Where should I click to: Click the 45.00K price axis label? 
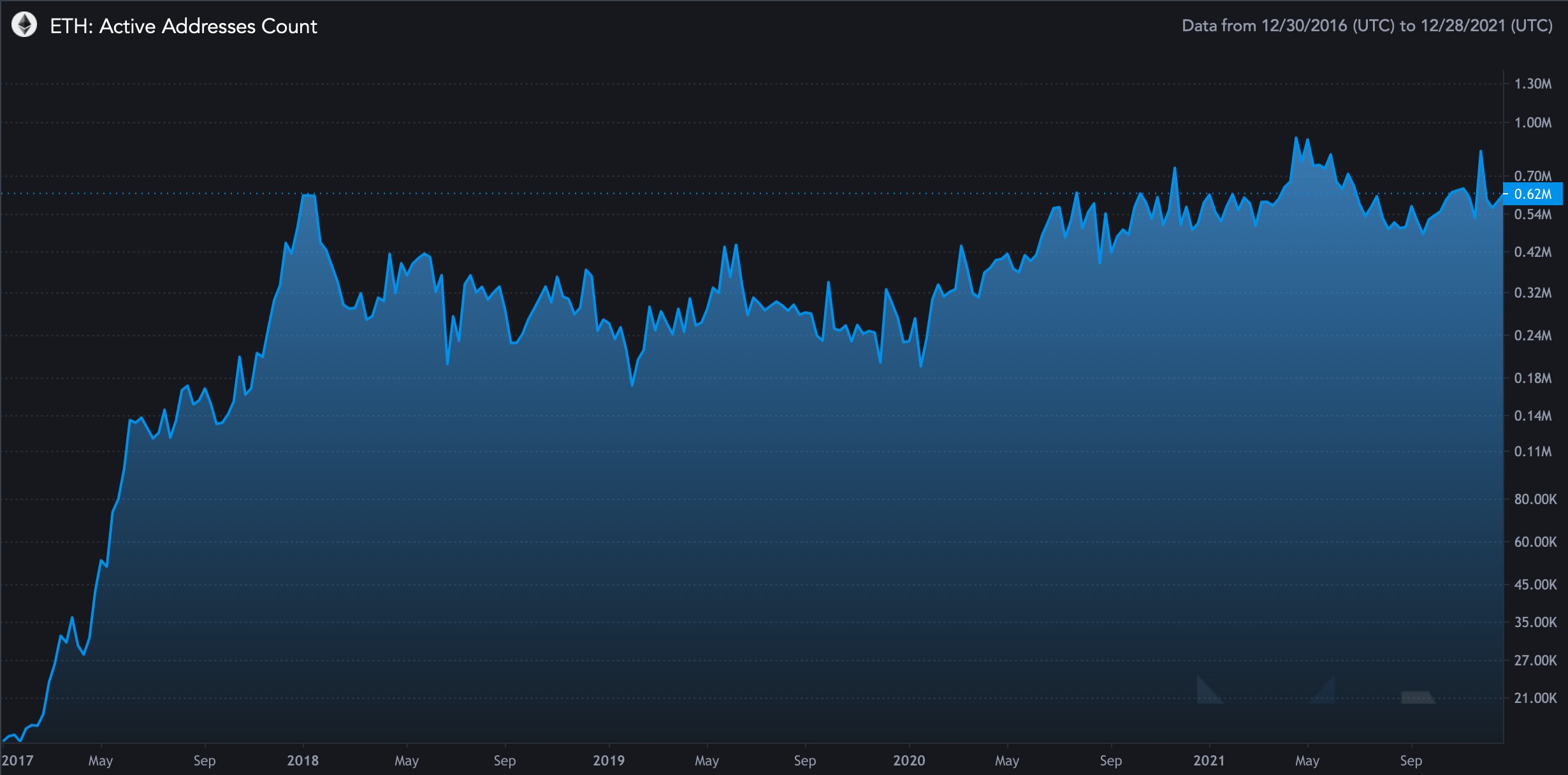[x=1535, y=584]
